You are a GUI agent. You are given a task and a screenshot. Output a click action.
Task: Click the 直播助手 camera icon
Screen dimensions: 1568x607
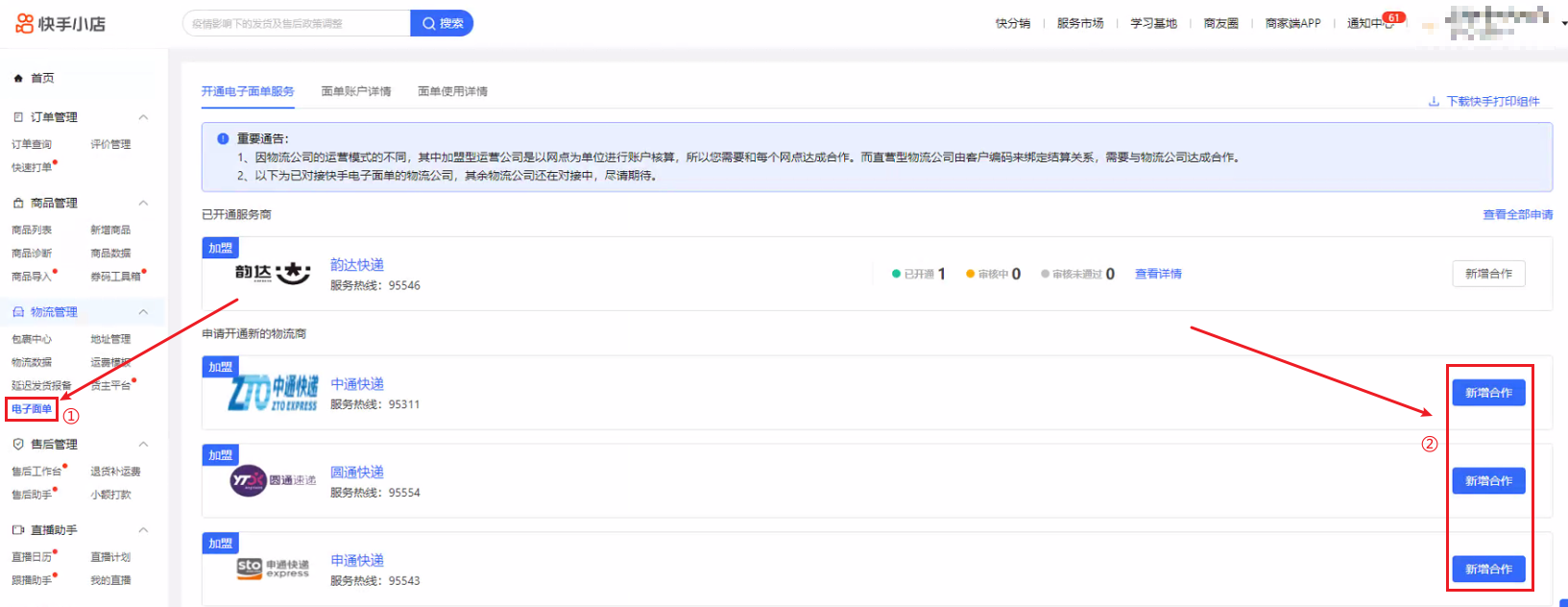tap(18, 530)
